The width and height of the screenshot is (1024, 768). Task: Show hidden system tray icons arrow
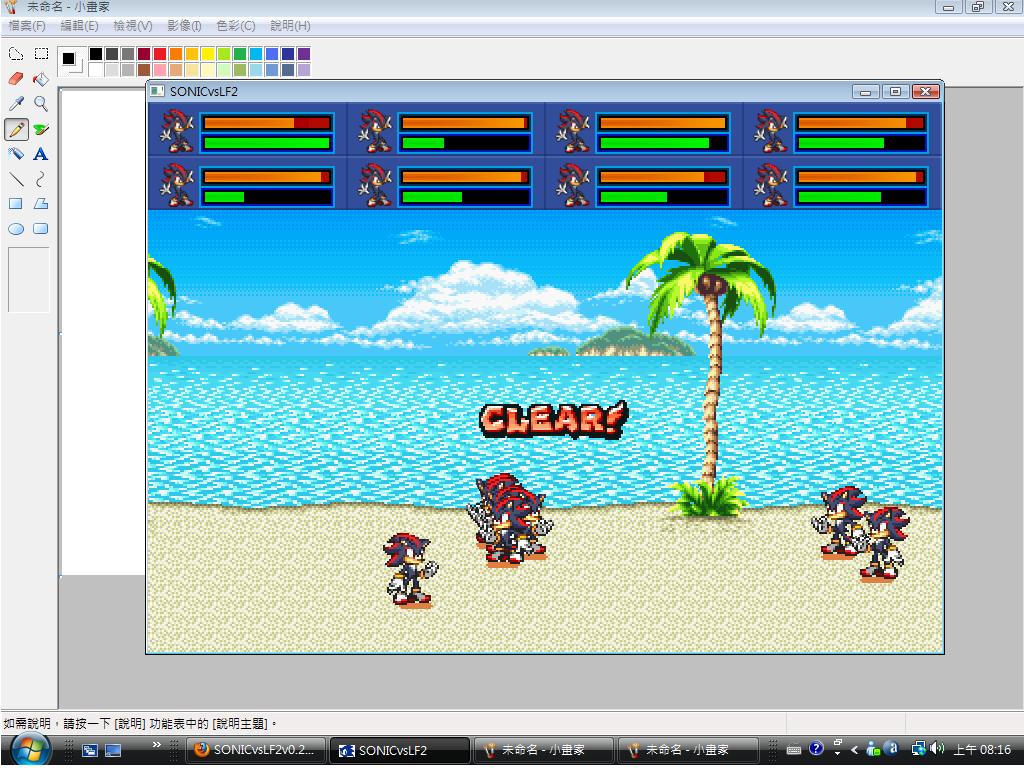pyautogui.click(x=854, y=749)
